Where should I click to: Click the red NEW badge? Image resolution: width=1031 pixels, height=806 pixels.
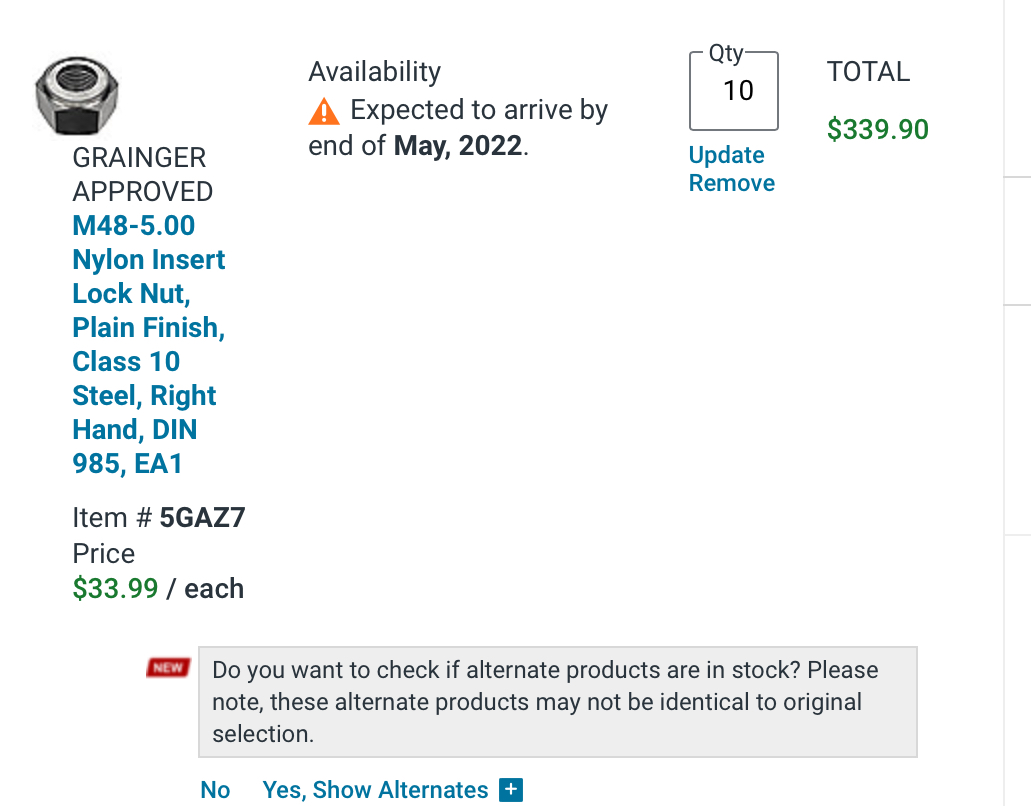click(167, 668)
